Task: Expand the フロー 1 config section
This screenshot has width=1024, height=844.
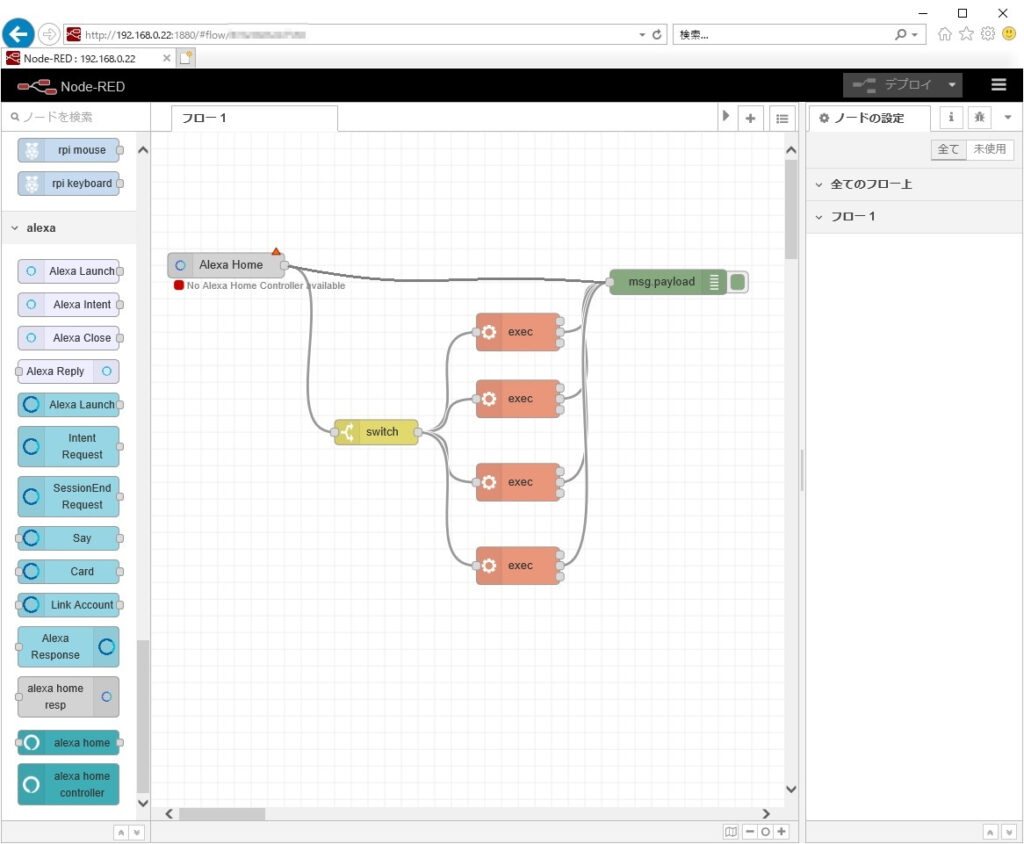Action: 914,216
